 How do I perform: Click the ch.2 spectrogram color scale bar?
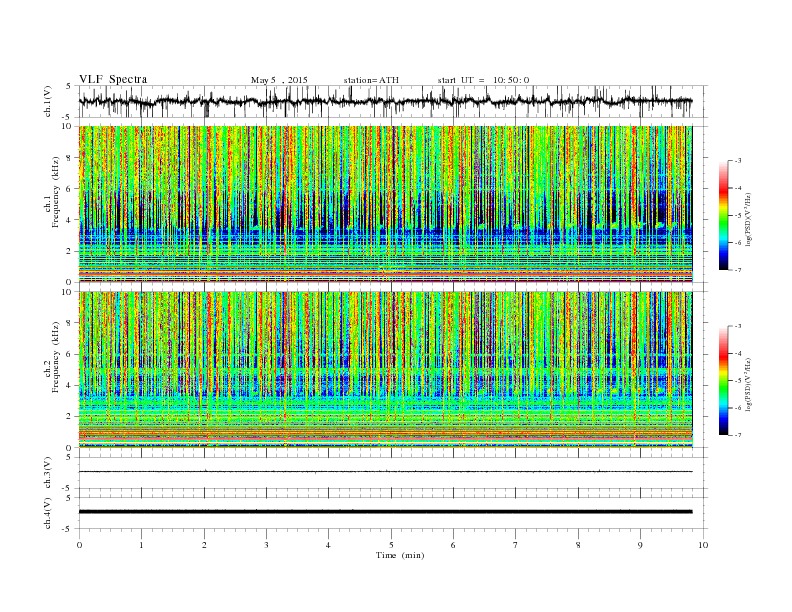pyautogui.click(x=723, y=381)
